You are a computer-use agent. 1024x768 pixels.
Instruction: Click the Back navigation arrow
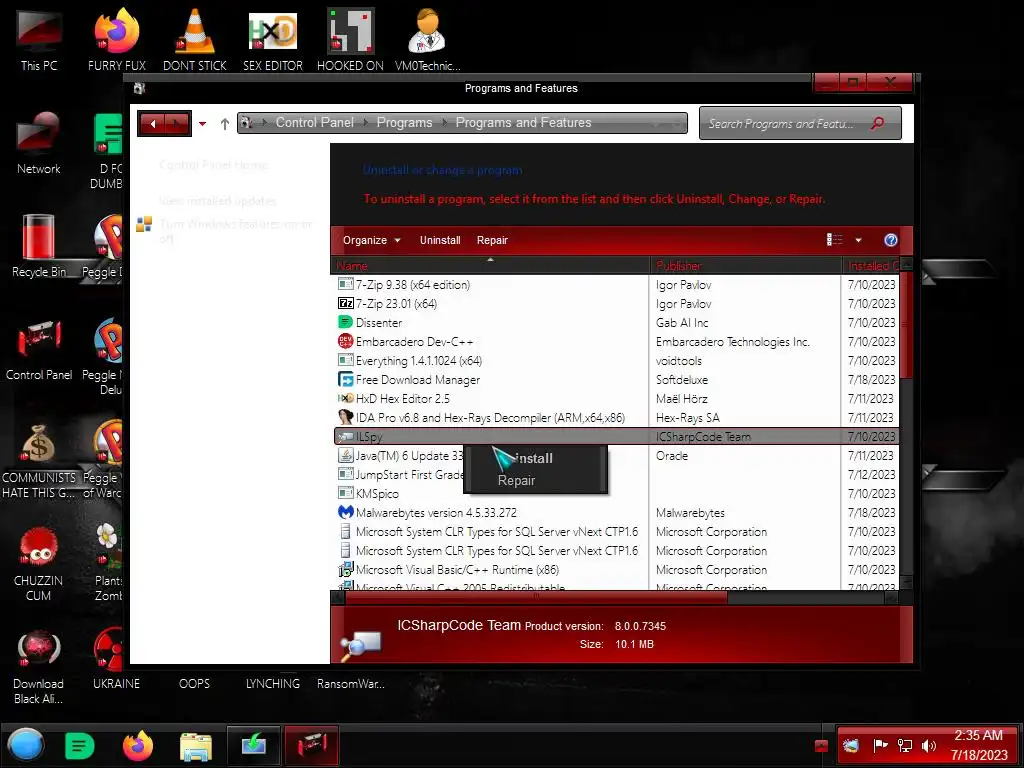click(152, 123)
